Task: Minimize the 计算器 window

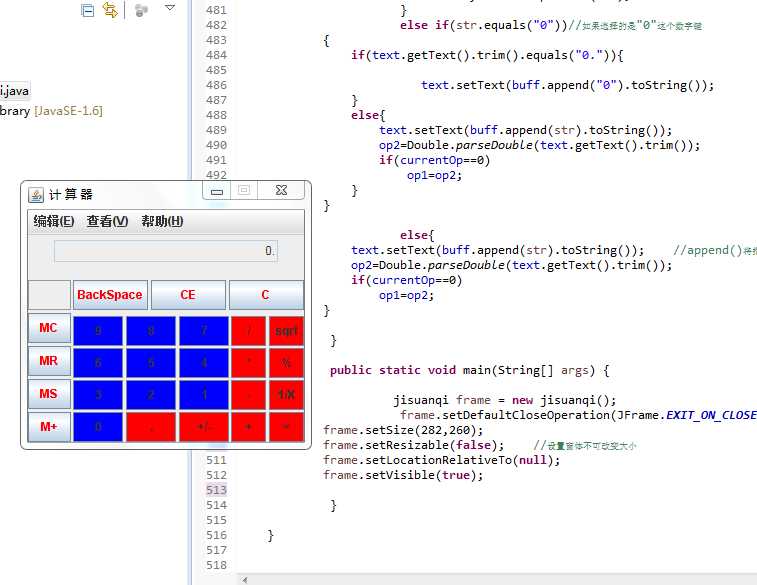Action: pyautogui.click(x=217, y=191)
